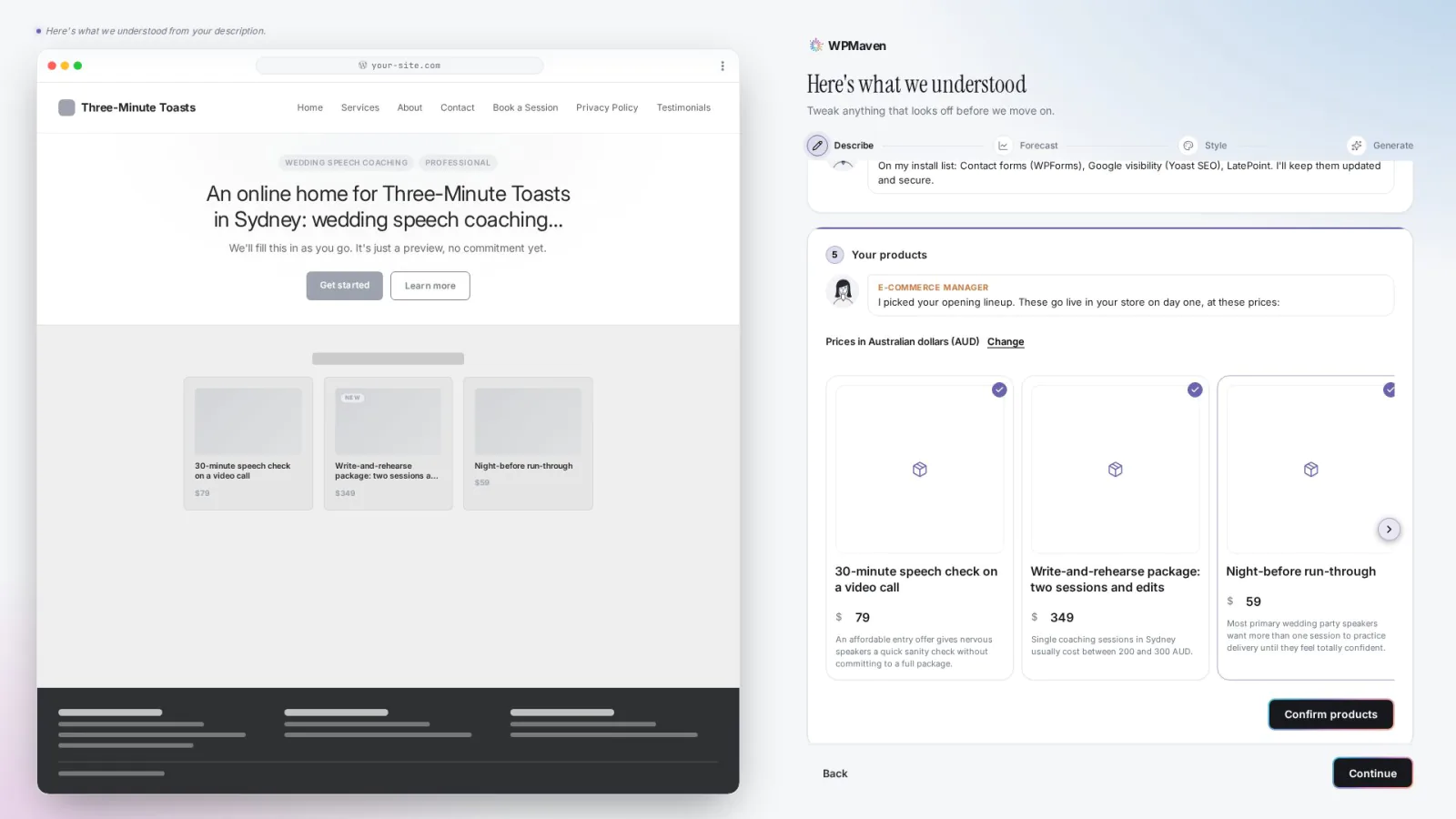Click the package icon on Night-before run-through card

pos(1311,470)
